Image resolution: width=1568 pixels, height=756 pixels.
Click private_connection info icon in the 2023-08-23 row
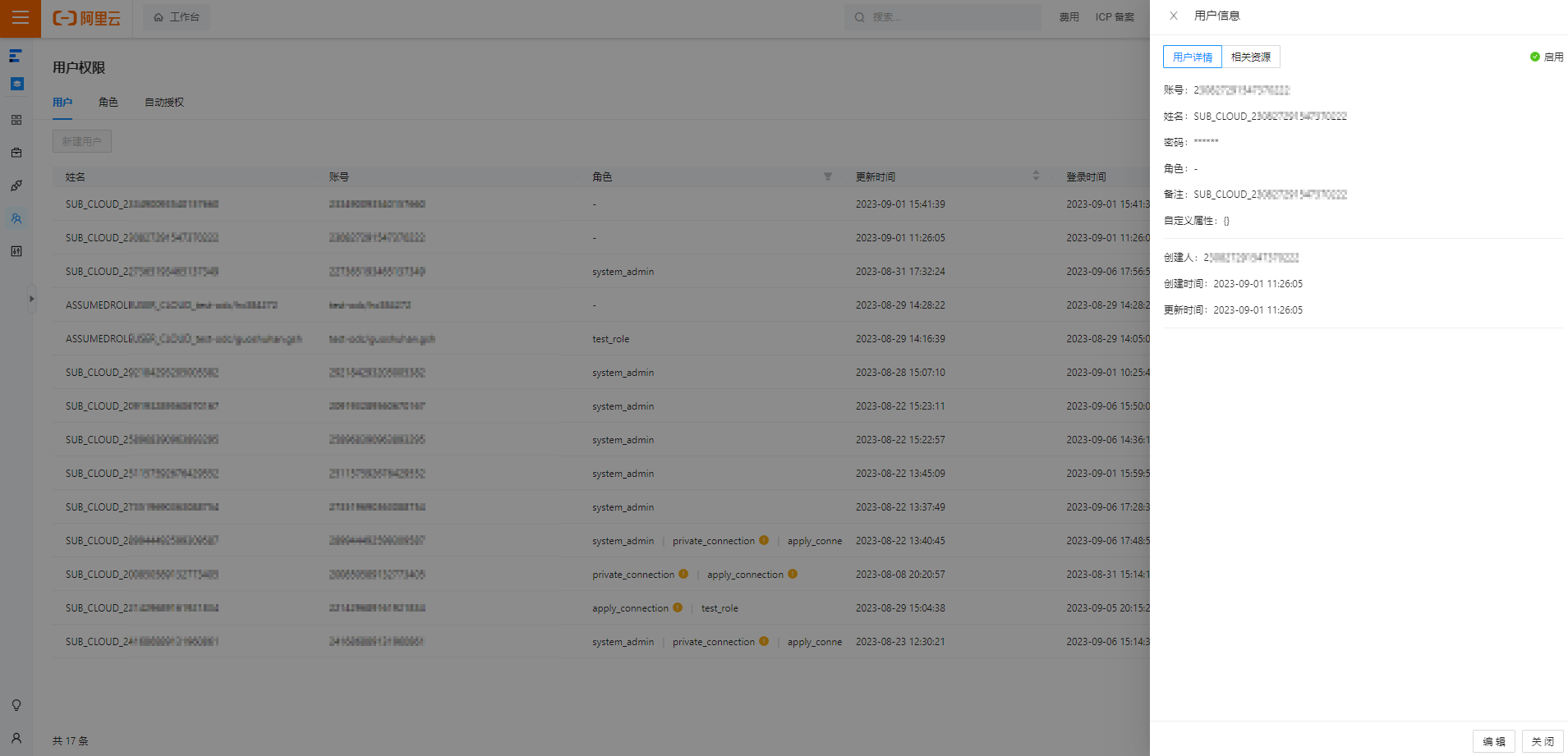(x=764, y=641)
